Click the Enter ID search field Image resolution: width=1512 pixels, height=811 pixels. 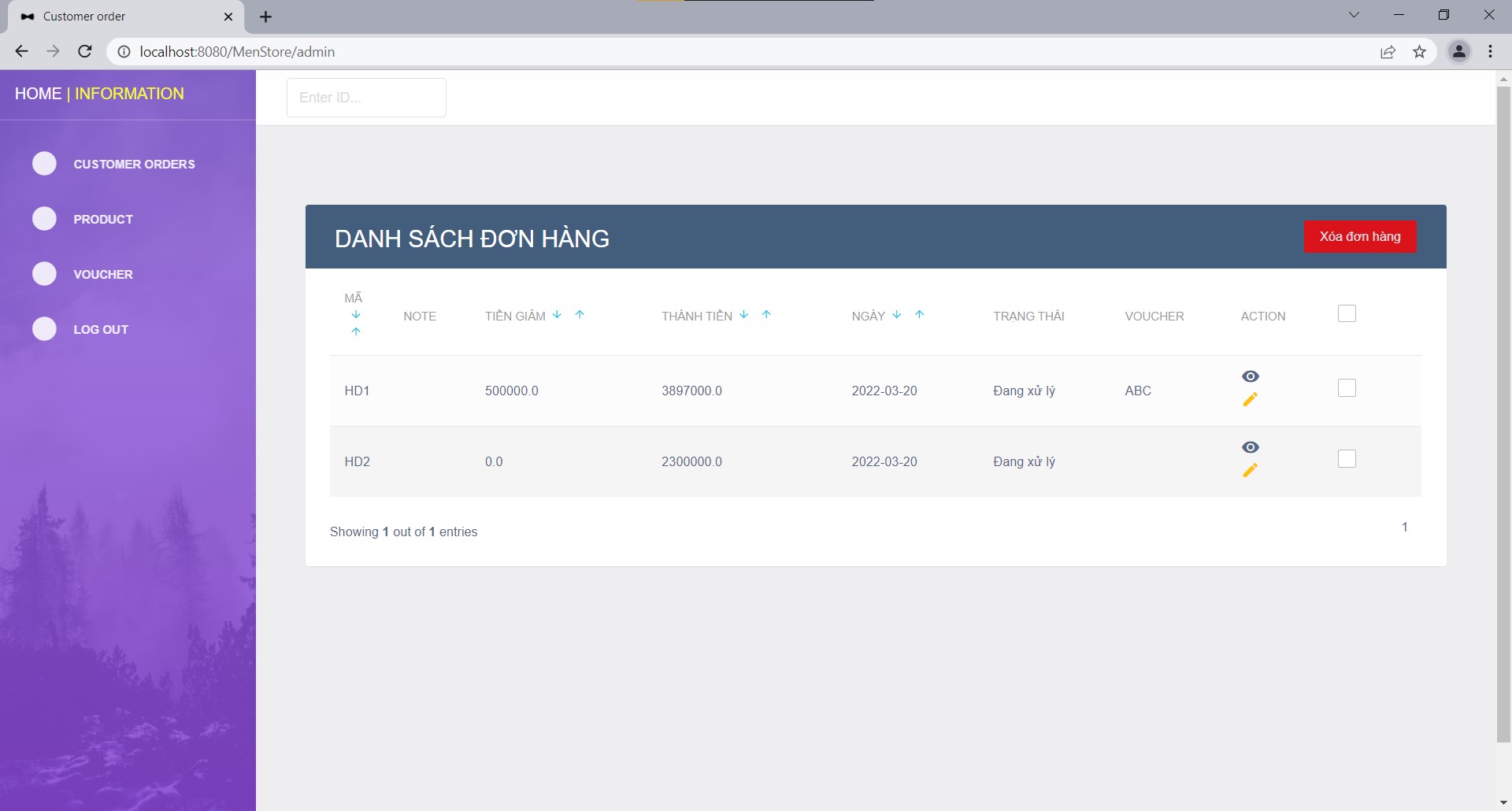point(365,97)
